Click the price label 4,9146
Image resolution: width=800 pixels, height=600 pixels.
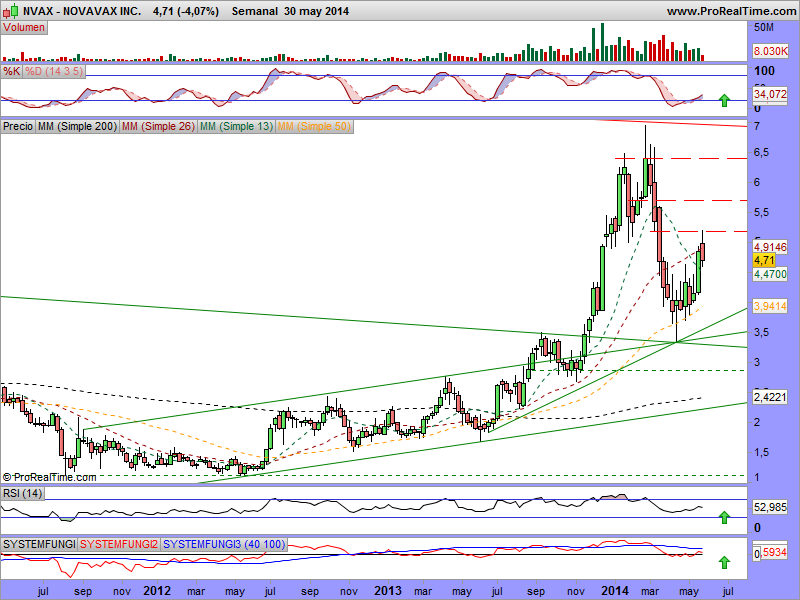(770, 247)
